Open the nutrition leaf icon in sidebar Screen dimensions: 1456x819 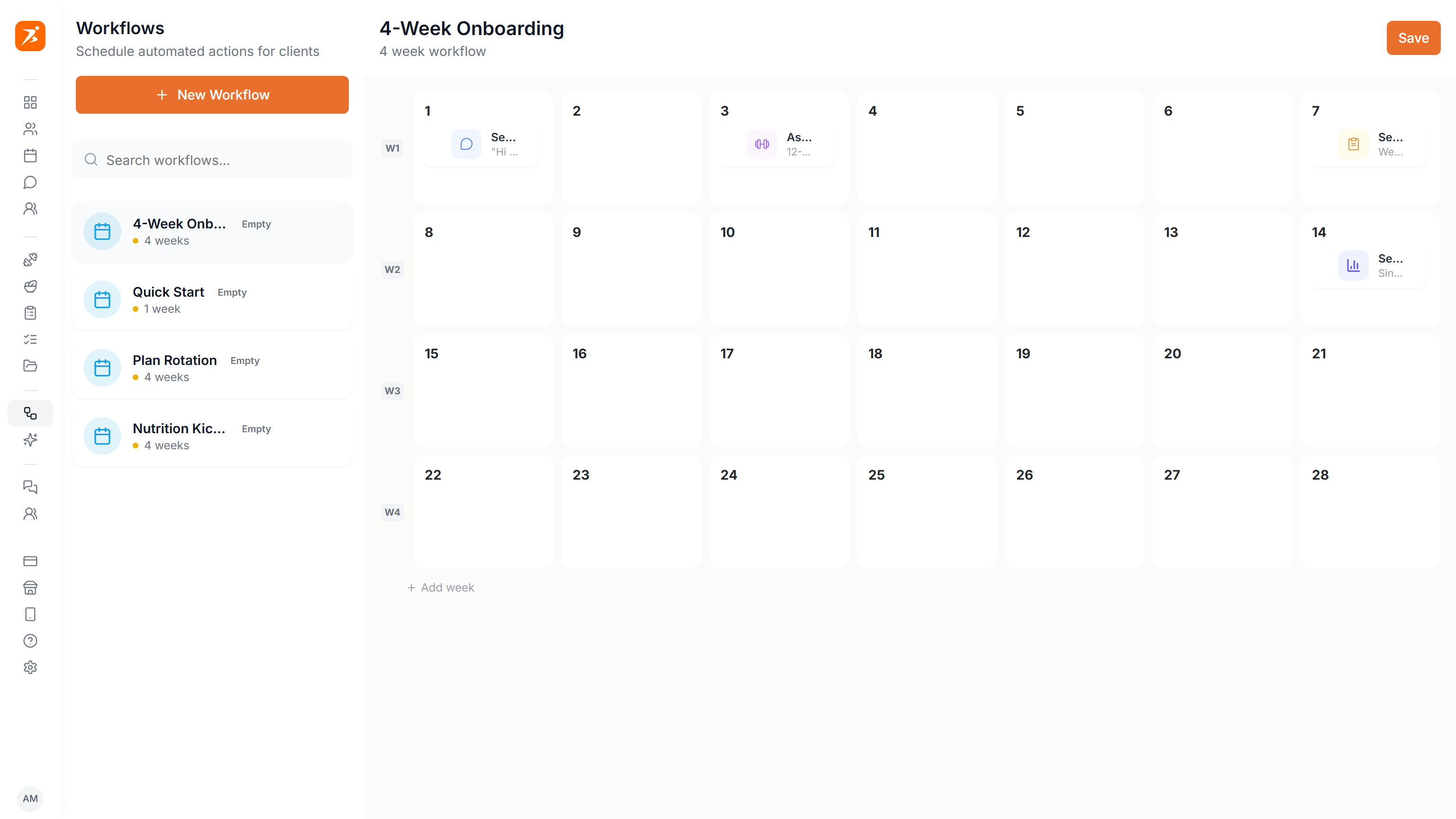(30, 286)
